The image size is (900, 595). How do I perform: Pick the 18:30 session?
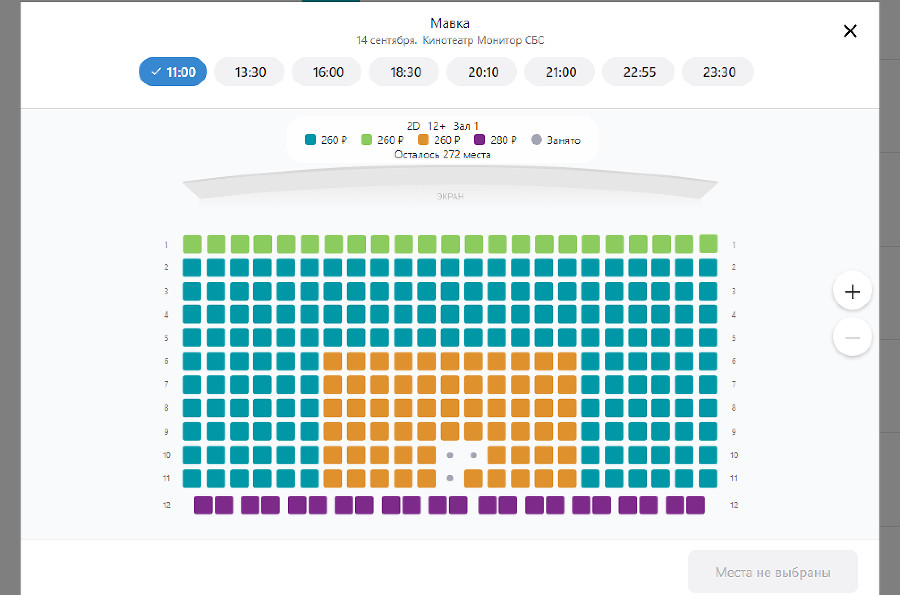[405, 72]
